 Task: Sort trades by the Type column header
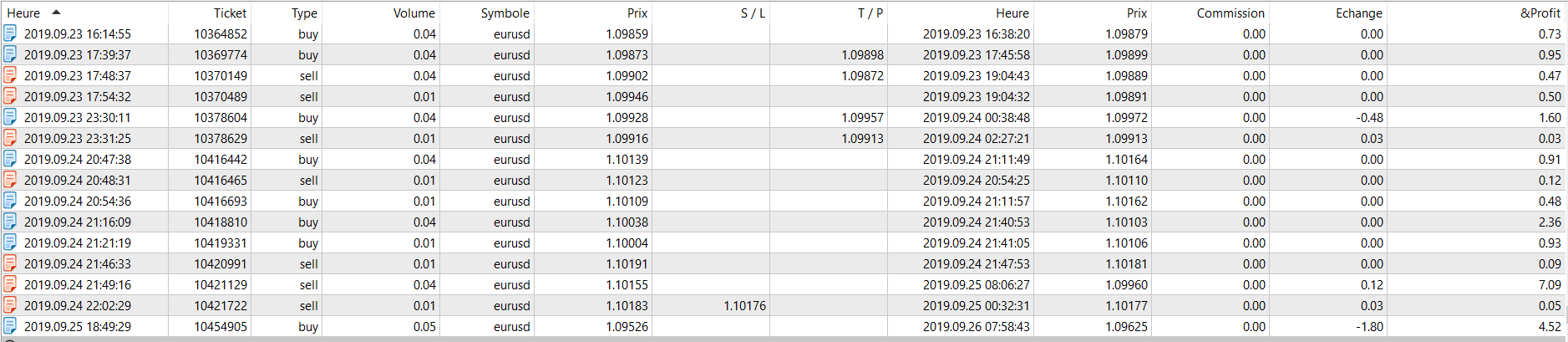304,13
